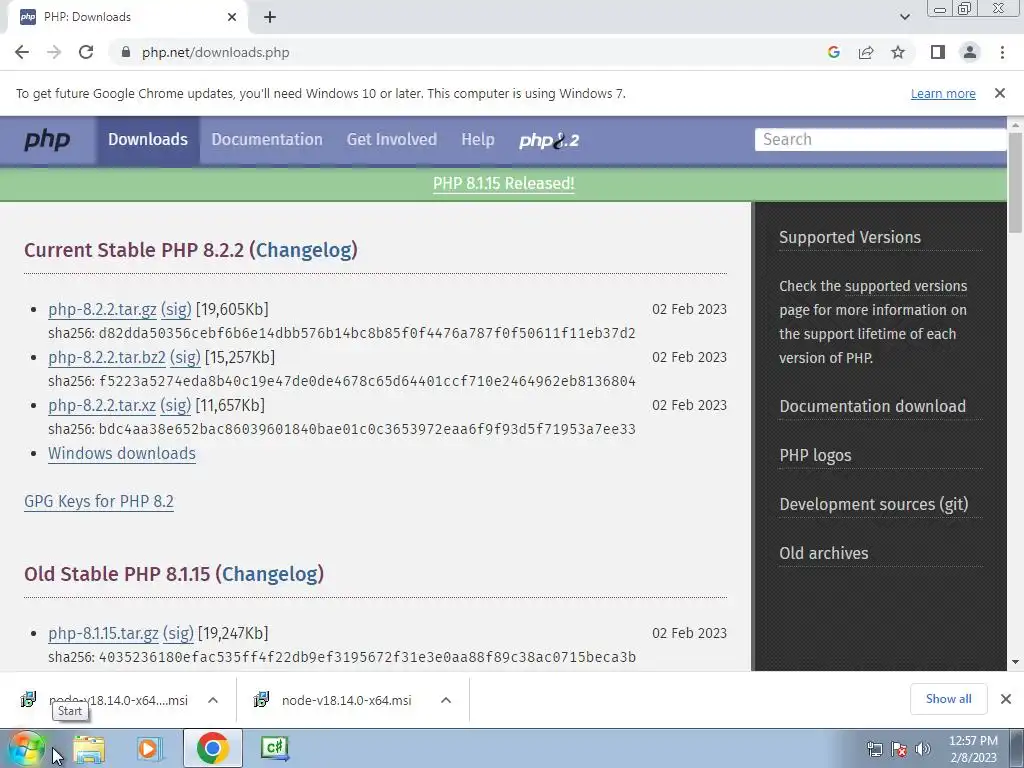Open GPG Keys for PHP 8.2

(x=99, y=502)
